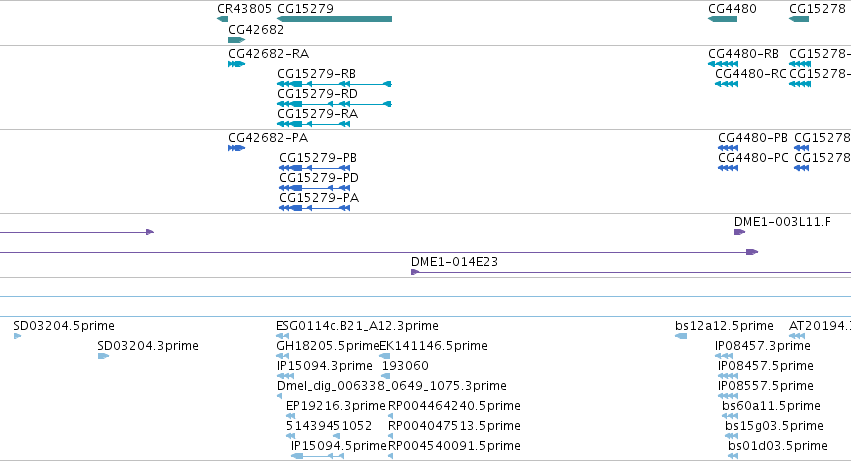Screen dimensions: 851x461
Task: Click the arrow glyph under bs12a12.5prime
Action: click(681, 337)
